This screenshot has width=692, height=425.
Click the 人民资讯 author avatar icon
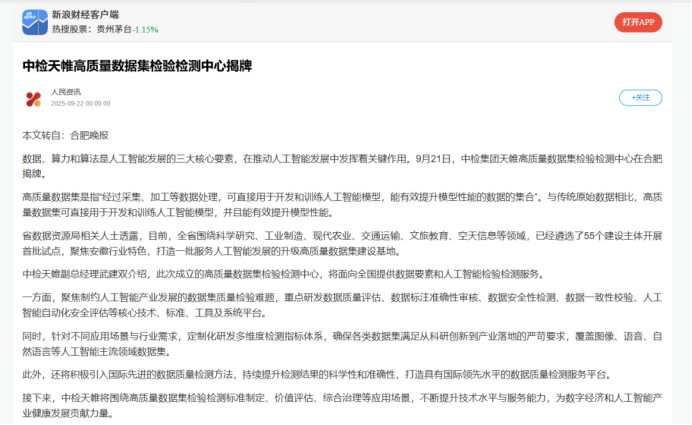point(33,97)
